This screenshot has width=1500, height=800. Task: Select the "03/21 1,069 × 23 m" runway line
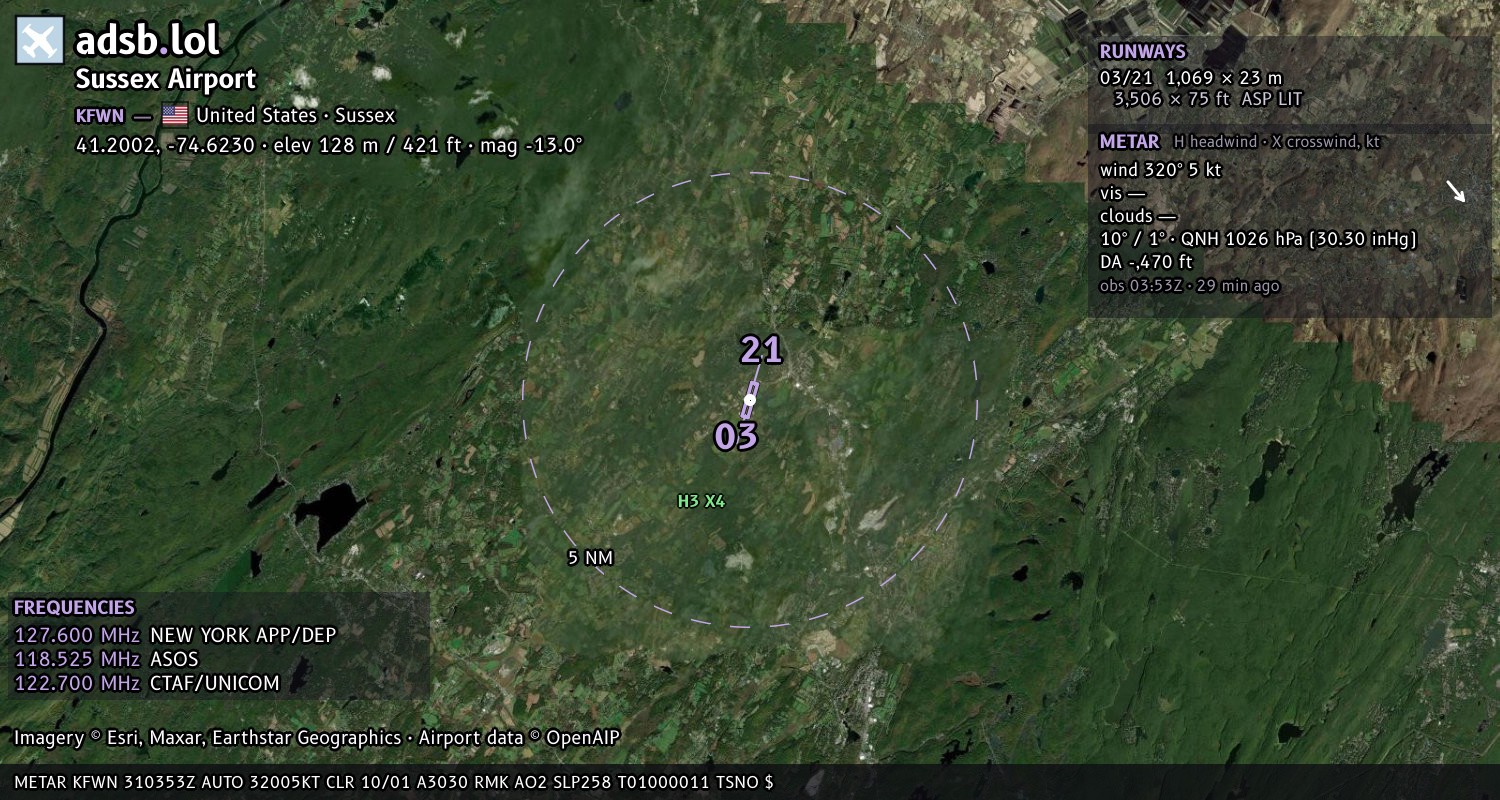[x=1190, y=78]
